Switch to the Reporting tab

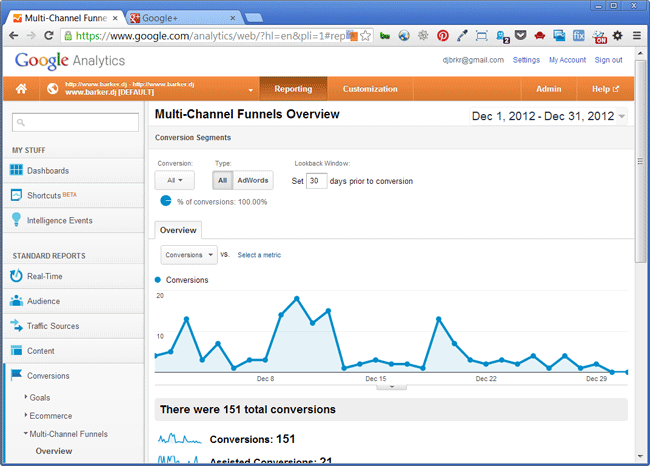(293, 89)
